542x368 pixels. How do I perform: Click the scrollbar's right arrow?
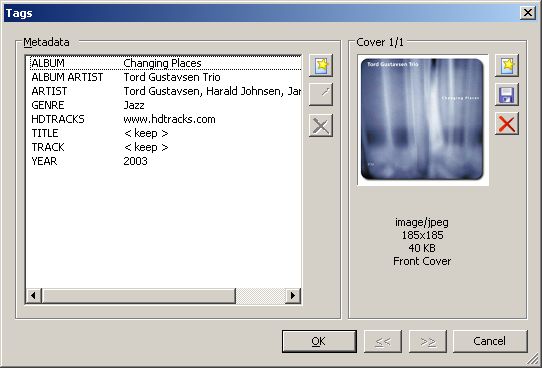pyautogui.click(x=293, y=296)
